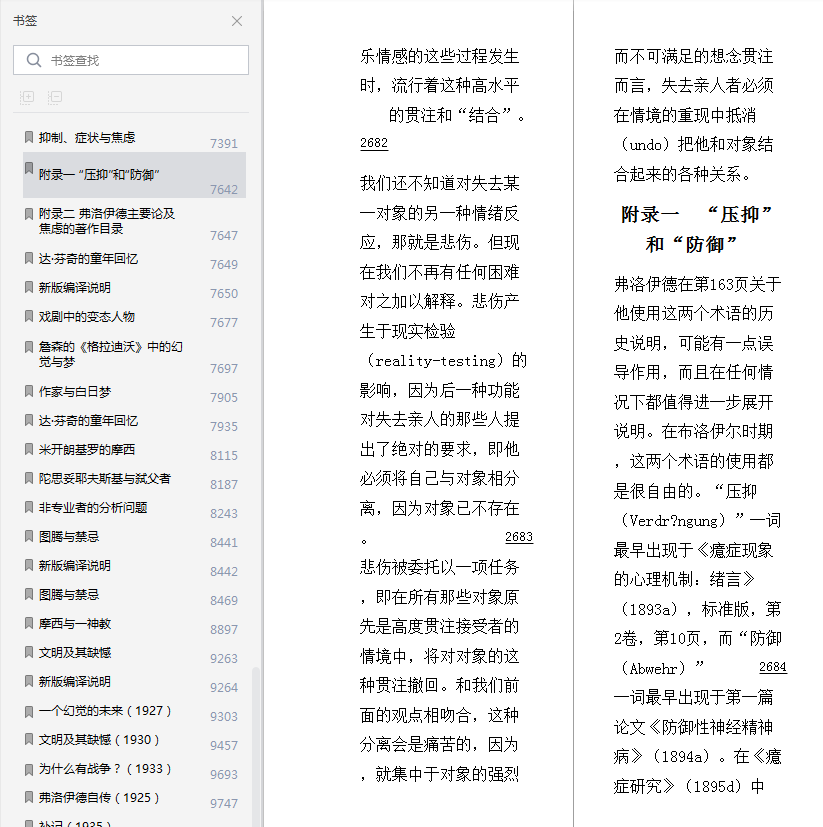Image resolution: width=823 pixels, height=827 pixels.
Task: Click bookmark icon beside 作家与白日梦
Action: coord(29,391)
